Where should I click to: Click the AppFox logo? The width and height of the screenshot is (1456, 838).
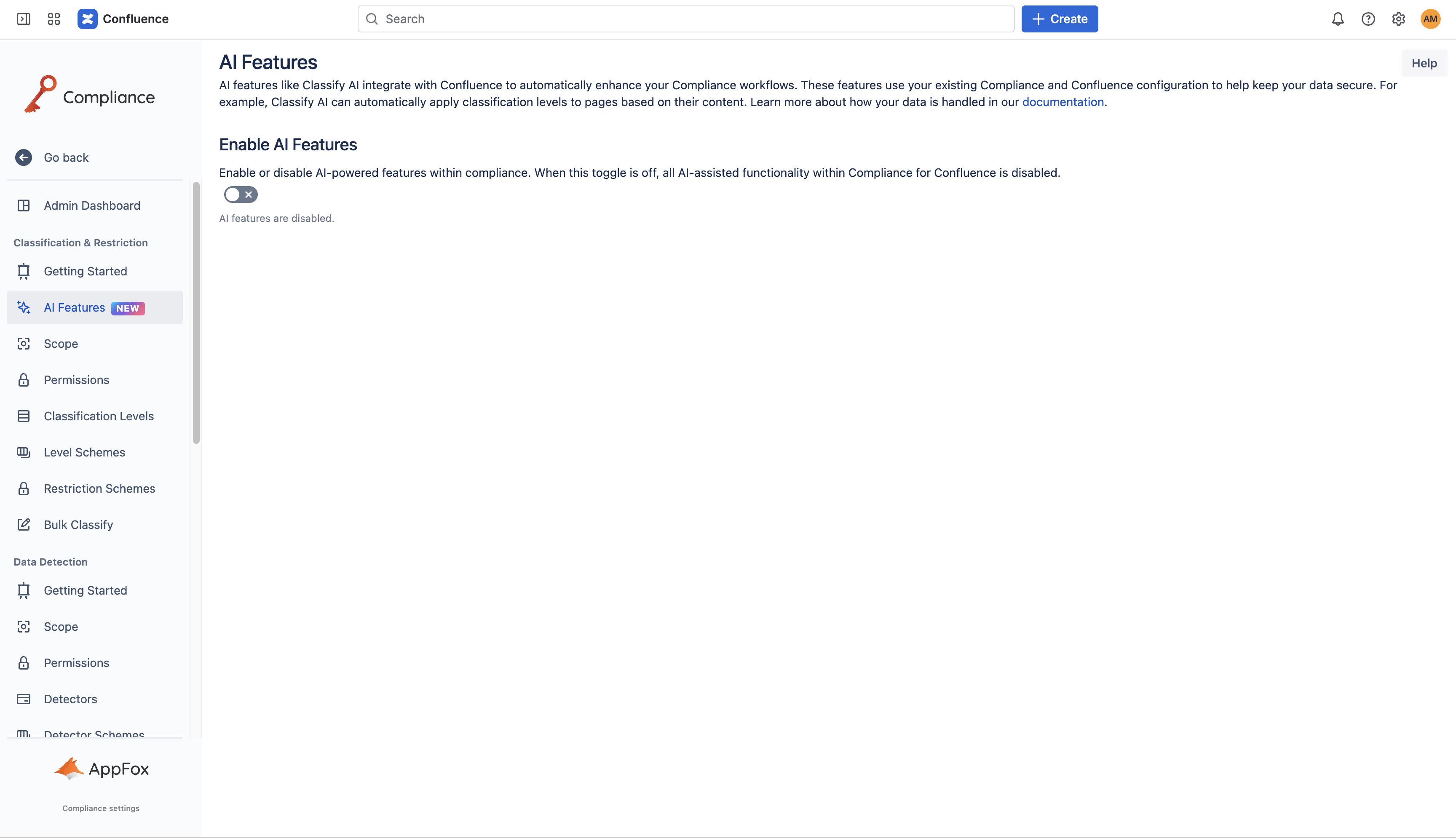(102, 769)
